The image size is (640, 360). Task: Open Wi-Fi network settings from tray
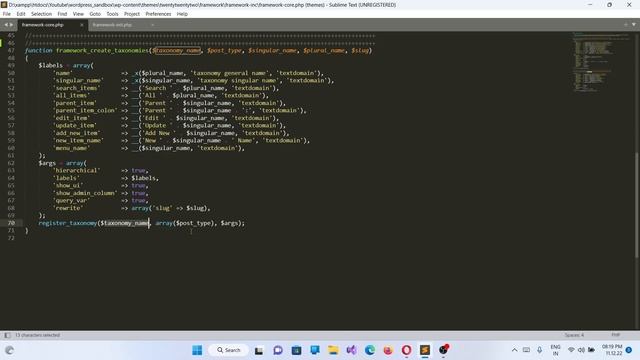coord(571,350)
